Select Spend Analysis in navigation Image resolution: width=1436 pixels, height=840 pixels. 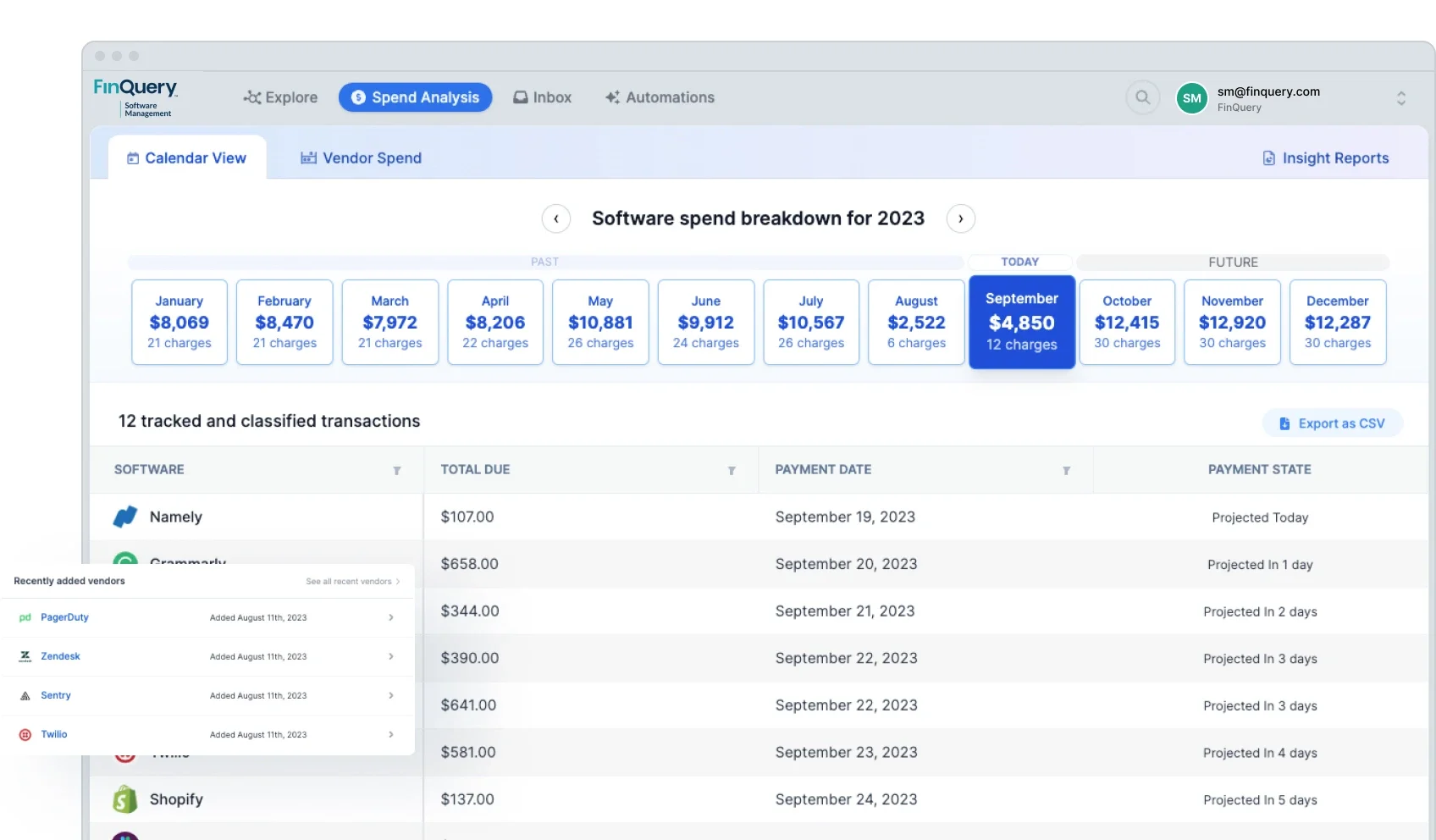415,97
